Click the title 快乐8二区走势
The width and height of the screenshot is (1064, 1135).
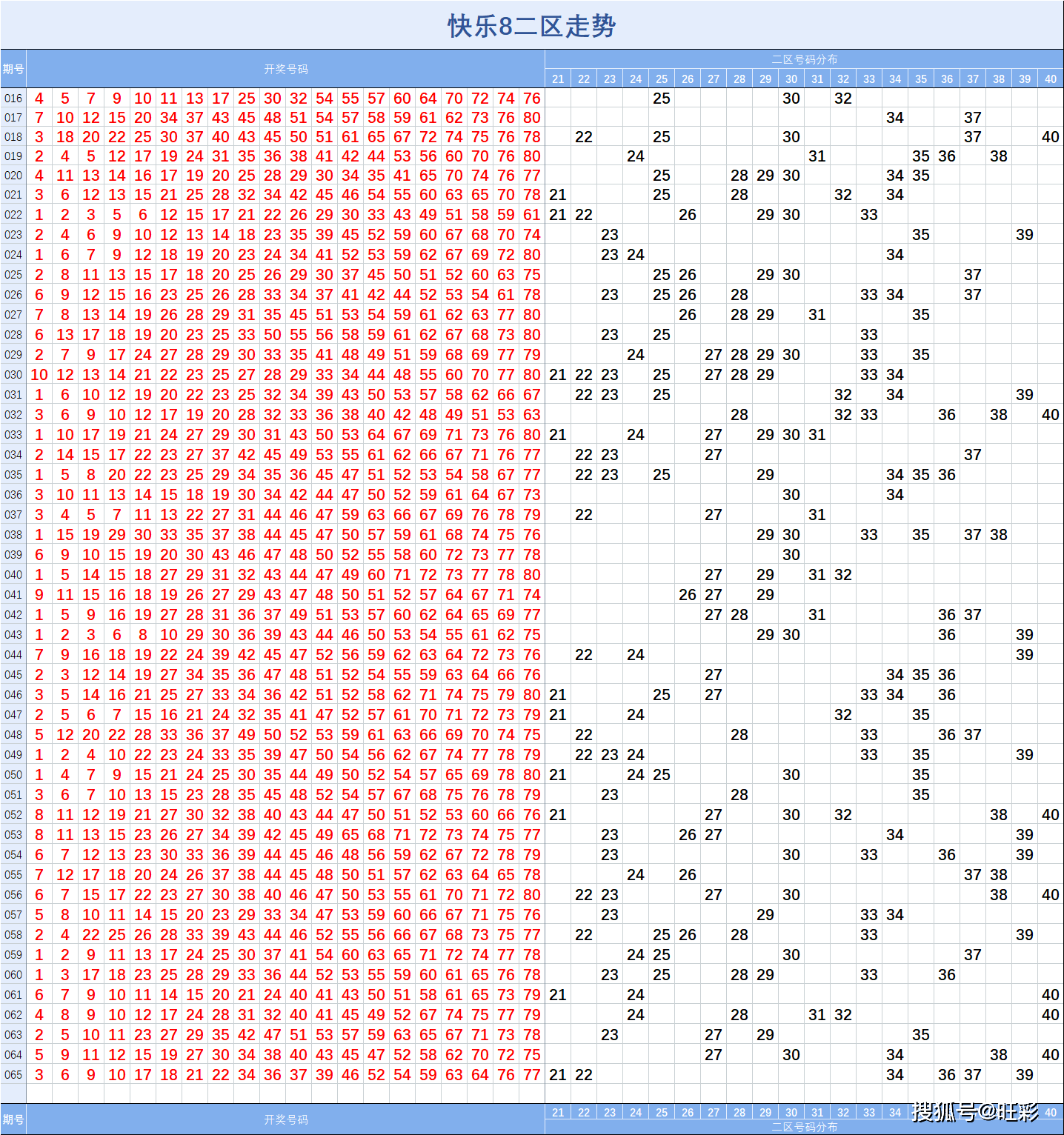click(531, 26)
